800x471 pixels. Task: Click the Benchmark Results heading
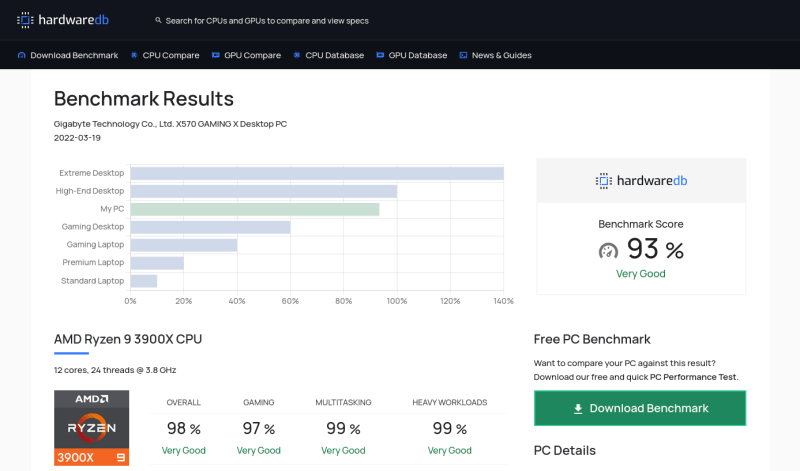pyautogui.click(x=144, y=99)
